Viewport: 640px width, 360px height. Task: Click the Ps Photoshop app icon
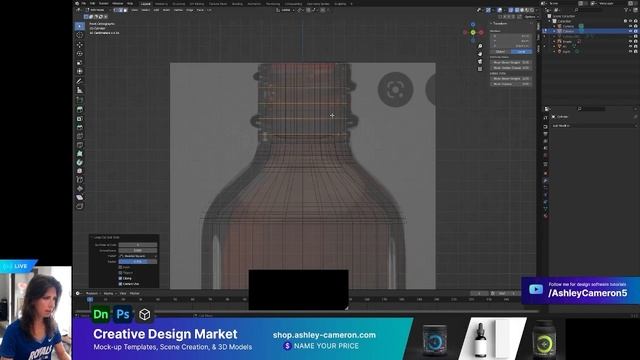point(122,314)
